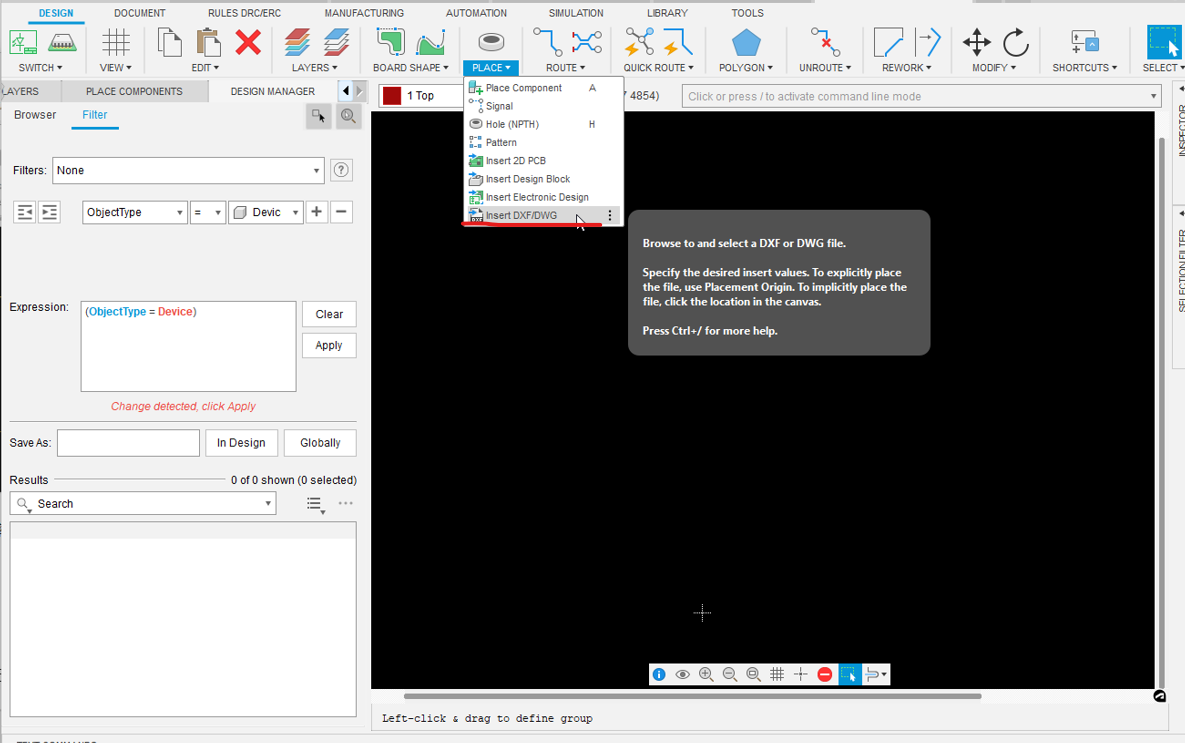Open the RULES DRC/ERC tab
The height and width of the screenshot is (743, 1185).
click(244, 13)
